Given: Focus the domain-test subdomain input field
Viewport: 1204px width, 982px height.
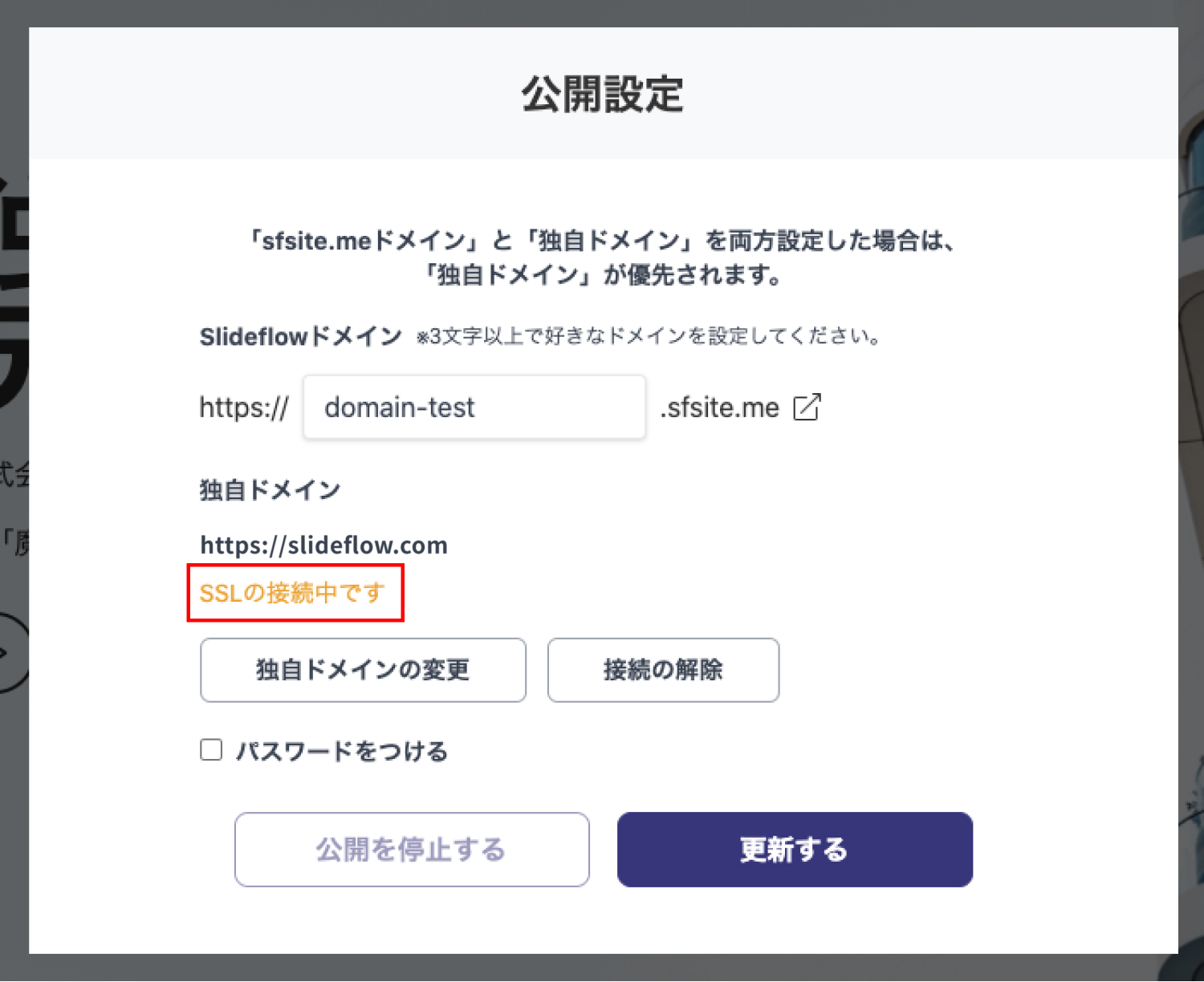Looking at the screenshot, I should pos(474,408).
